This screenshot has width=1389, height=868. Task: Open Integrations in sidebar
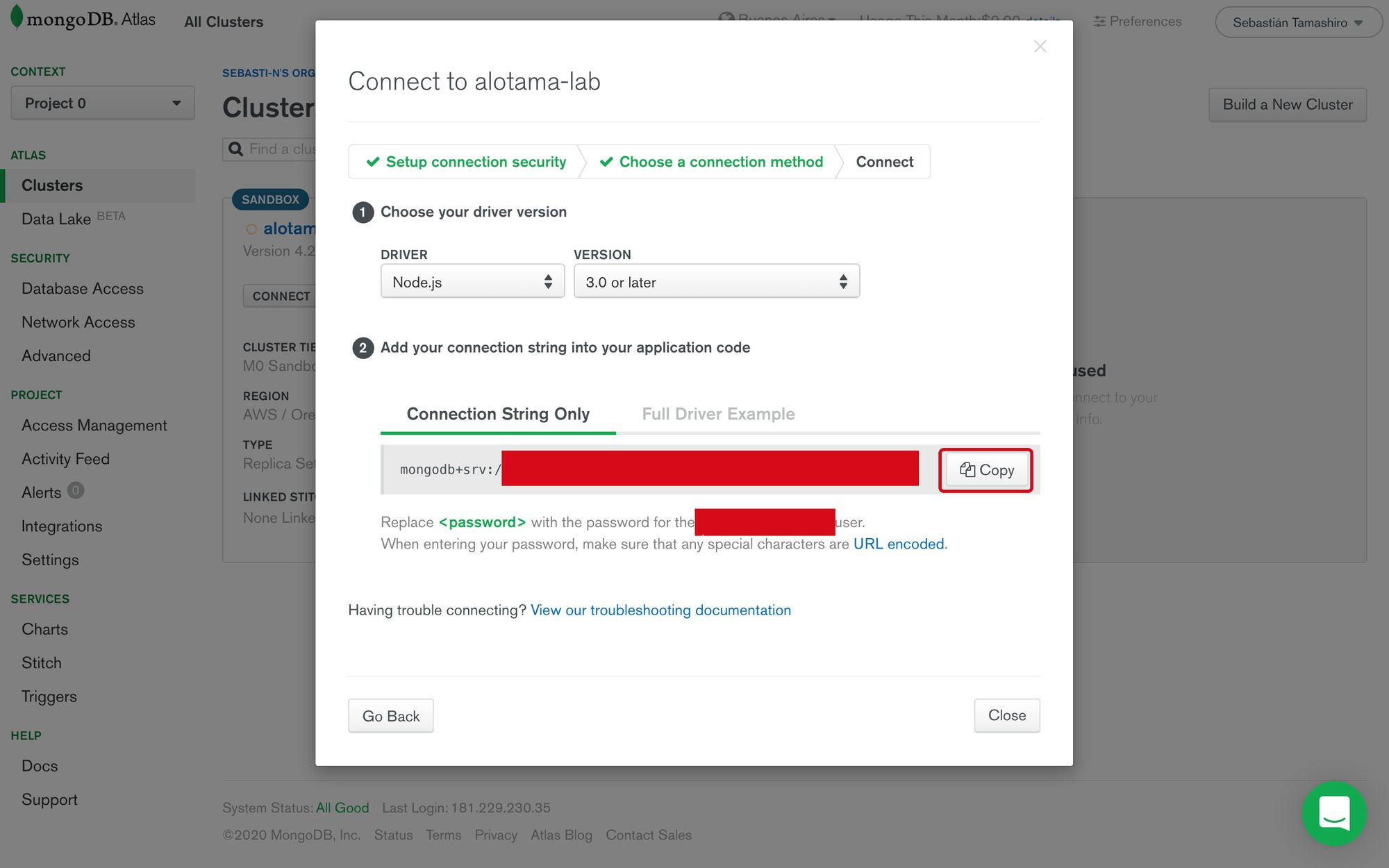coord(62,526)
